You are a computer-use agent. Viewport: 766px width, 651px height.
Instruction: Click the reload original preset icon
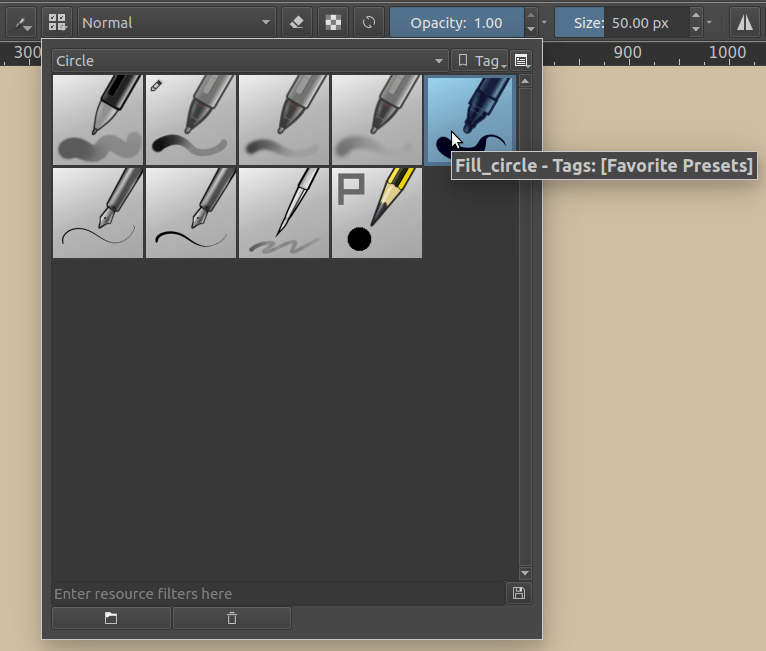[x=369, y=22]
